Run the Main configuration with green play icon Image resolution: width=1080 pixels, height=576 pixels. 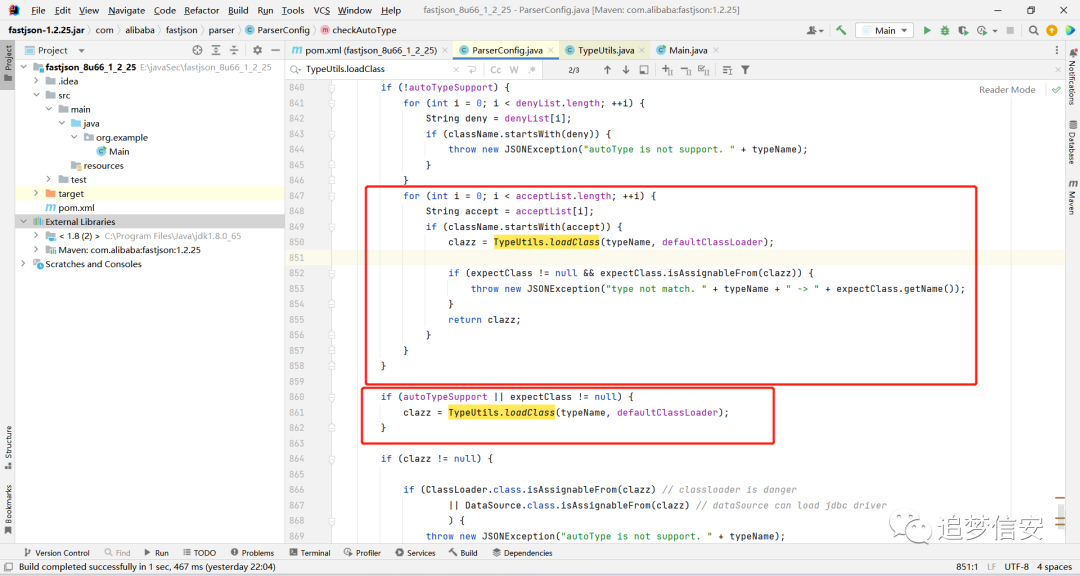coord(926,30)
